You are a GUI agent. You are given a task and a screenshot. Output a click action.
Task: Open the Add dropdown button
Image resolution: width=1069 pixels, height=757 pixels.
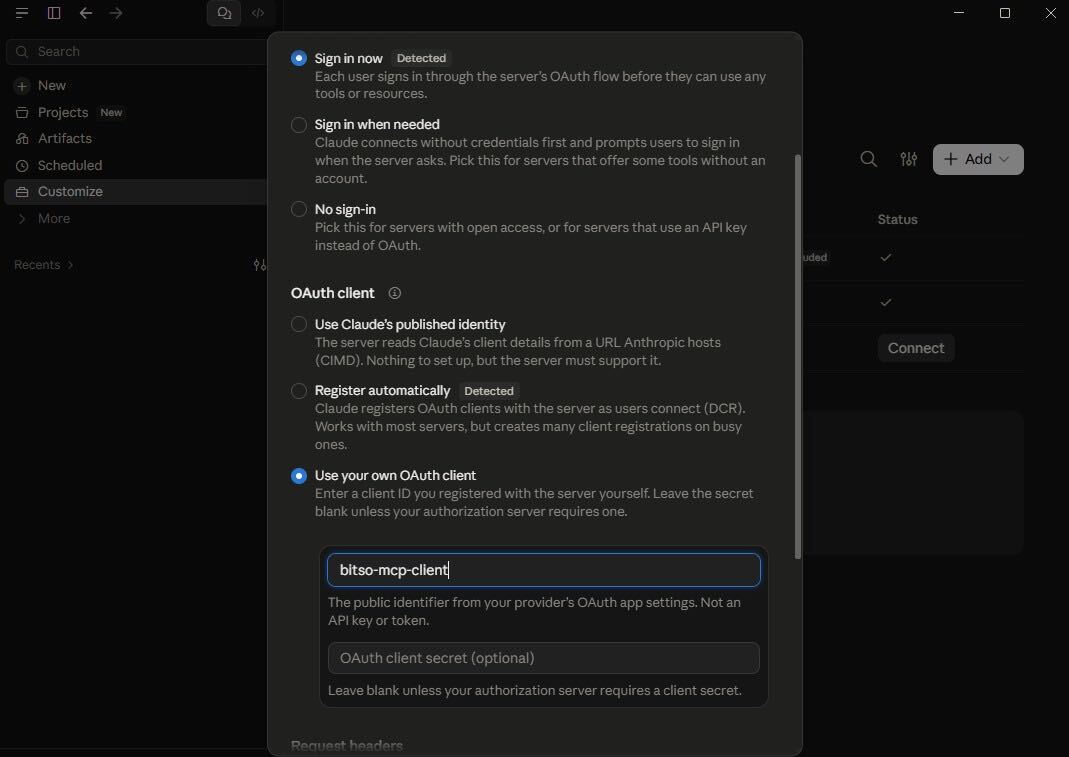(x=978, y=159)
